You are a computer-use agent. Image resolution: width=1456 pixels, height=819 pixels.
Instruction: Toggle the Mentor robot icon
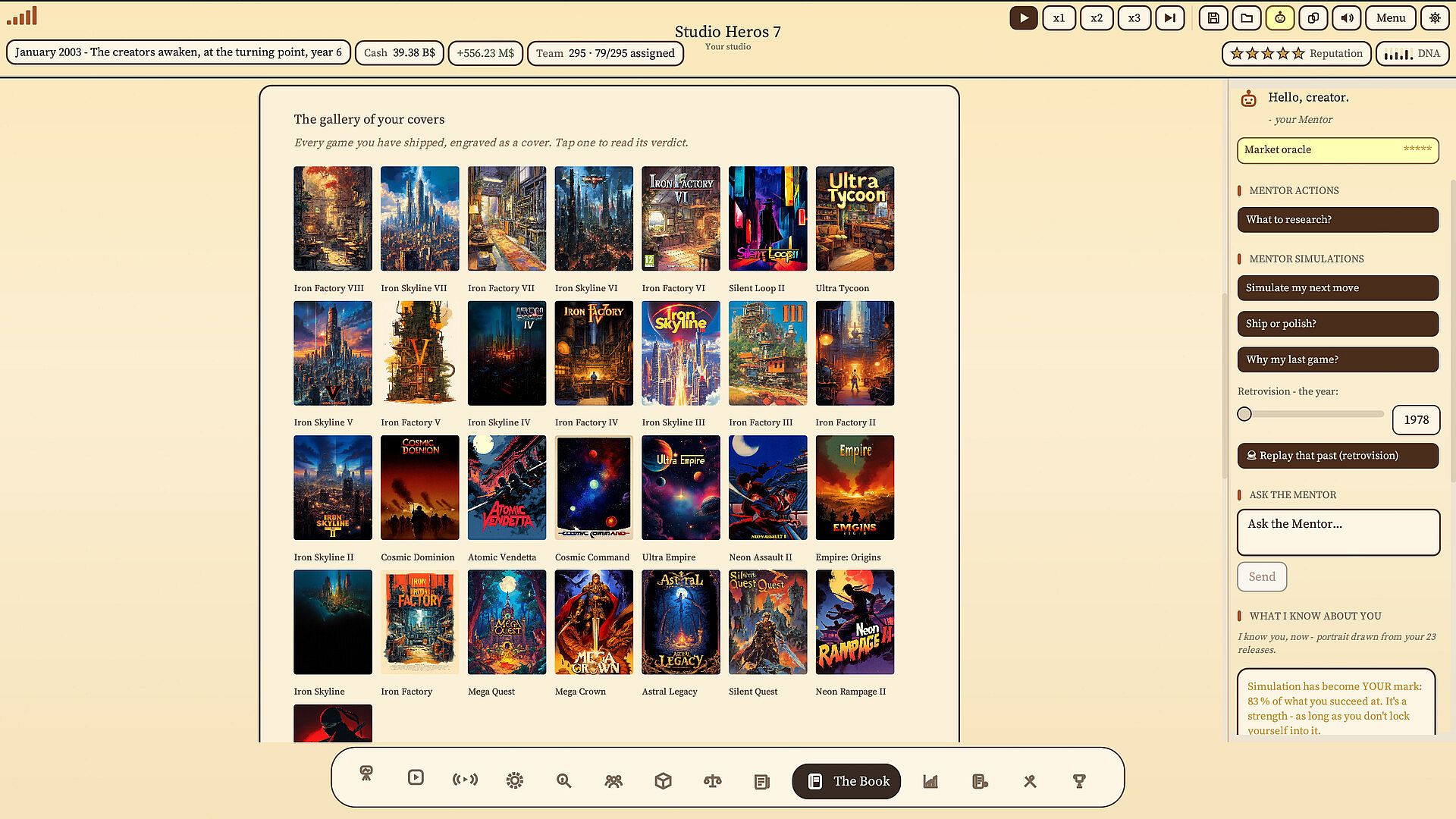pyautogui.click(x=1280, y=18)
